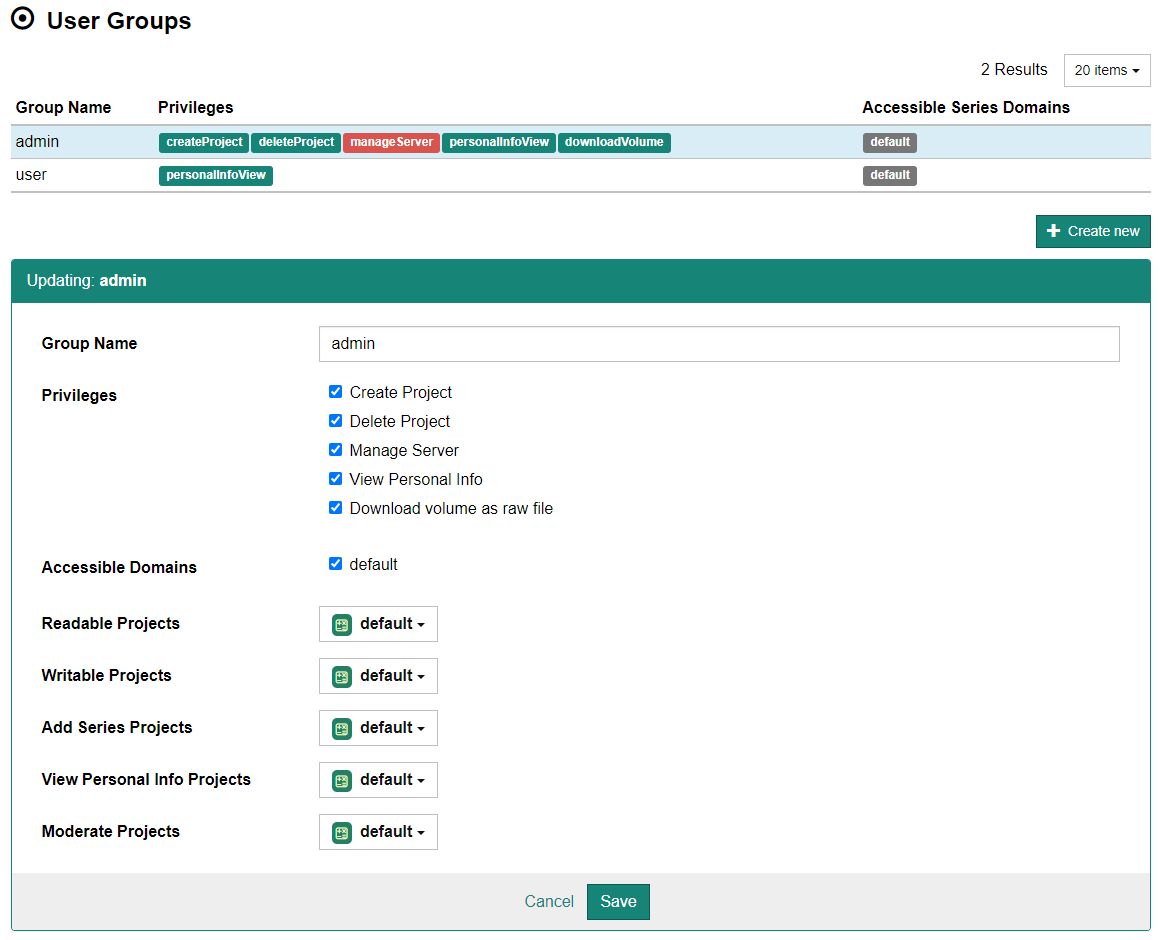
Task: Click inside the Group Name text field
Action: pyautogui.click(x=718, y=343)
